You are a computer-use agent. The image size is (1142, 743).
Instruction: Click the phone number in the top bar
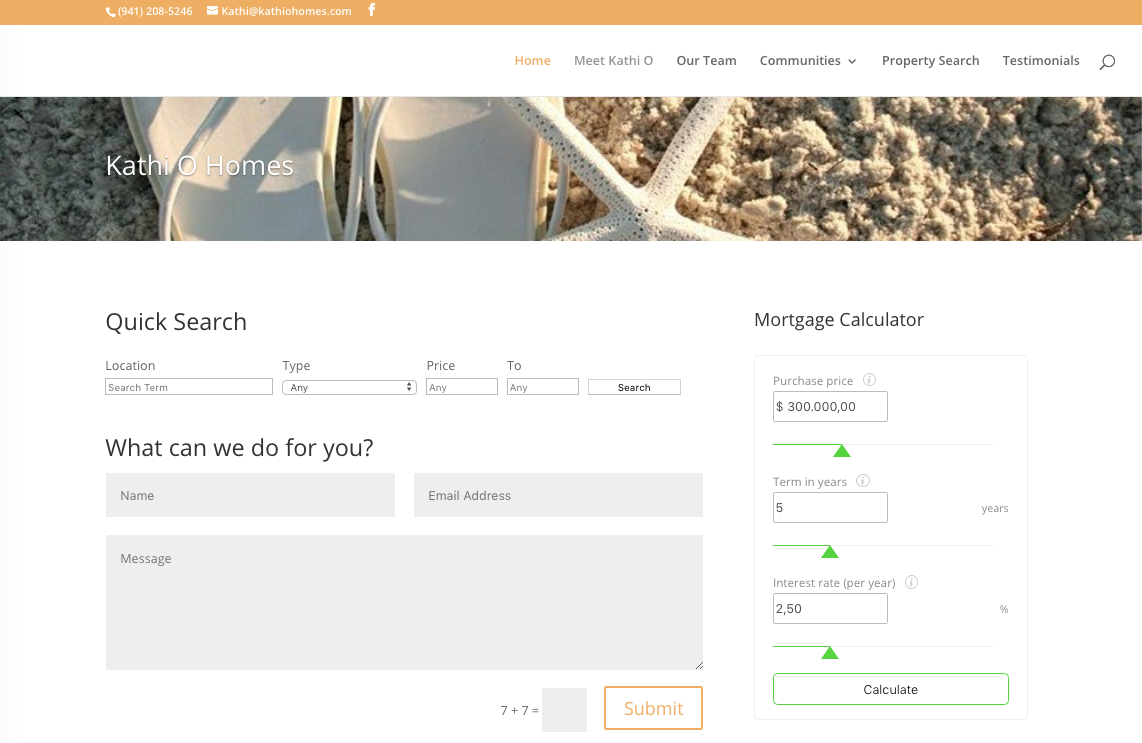point(150,11)
